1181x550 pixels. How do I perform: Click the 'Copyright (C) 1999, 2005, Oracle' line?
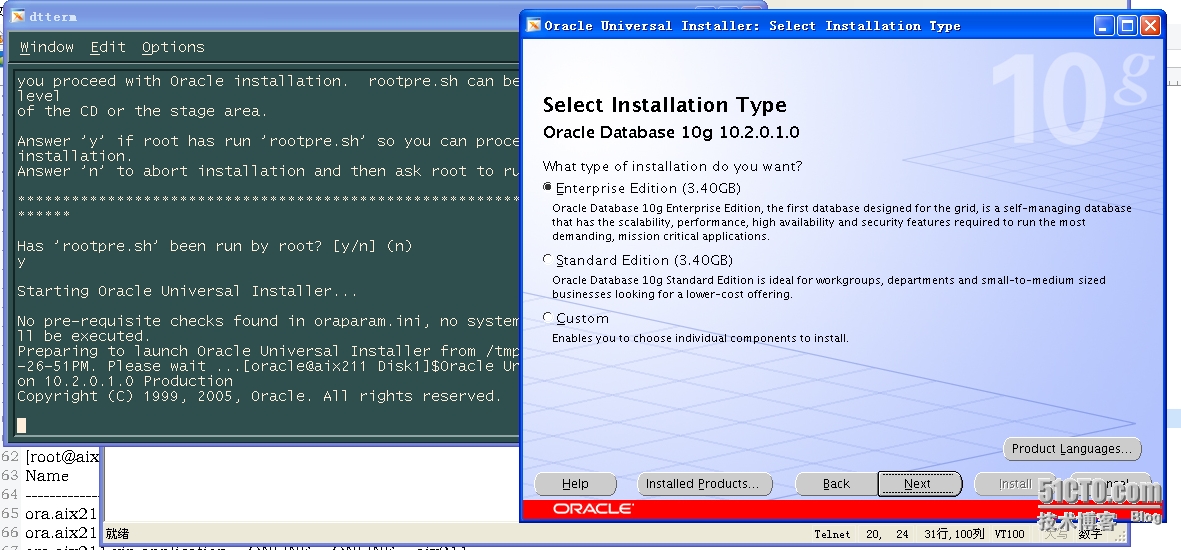pyautogui.click(x=258, y=396)
